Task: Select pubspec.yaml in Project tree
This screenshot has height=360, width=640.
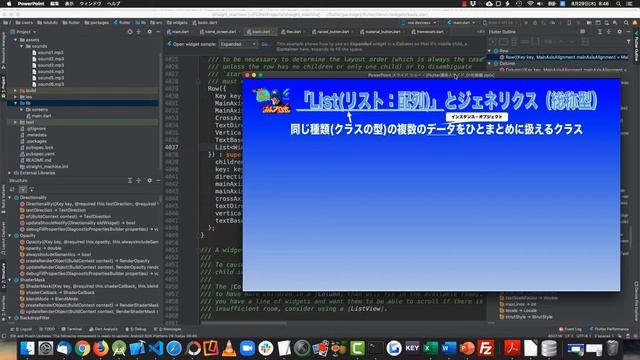Action: [x=37, y=154]
